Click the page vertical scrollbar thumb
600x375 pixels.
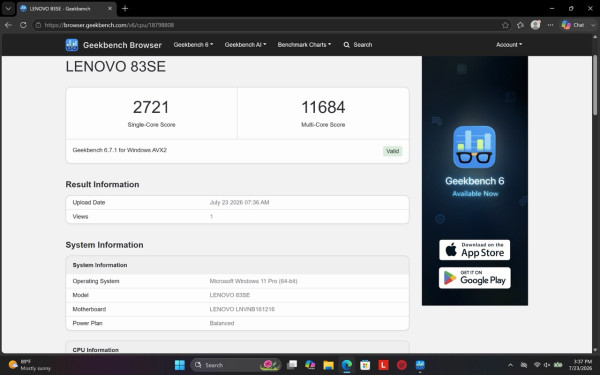pyautogui.click(x=595, y=84)
